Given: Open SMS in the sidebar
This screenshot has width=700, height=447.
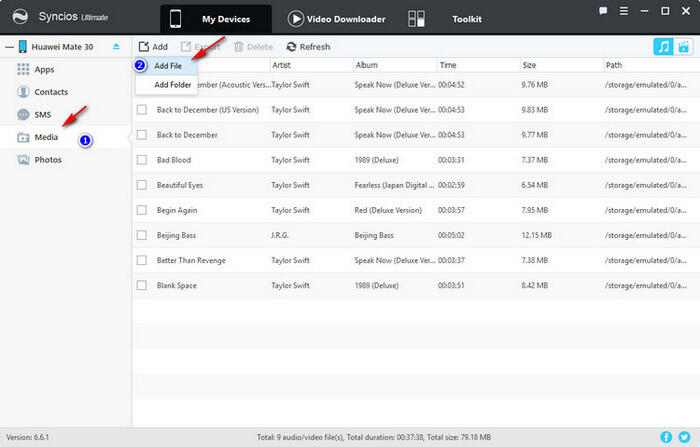Looking at the screenshot, I should [x=43, y=115].
